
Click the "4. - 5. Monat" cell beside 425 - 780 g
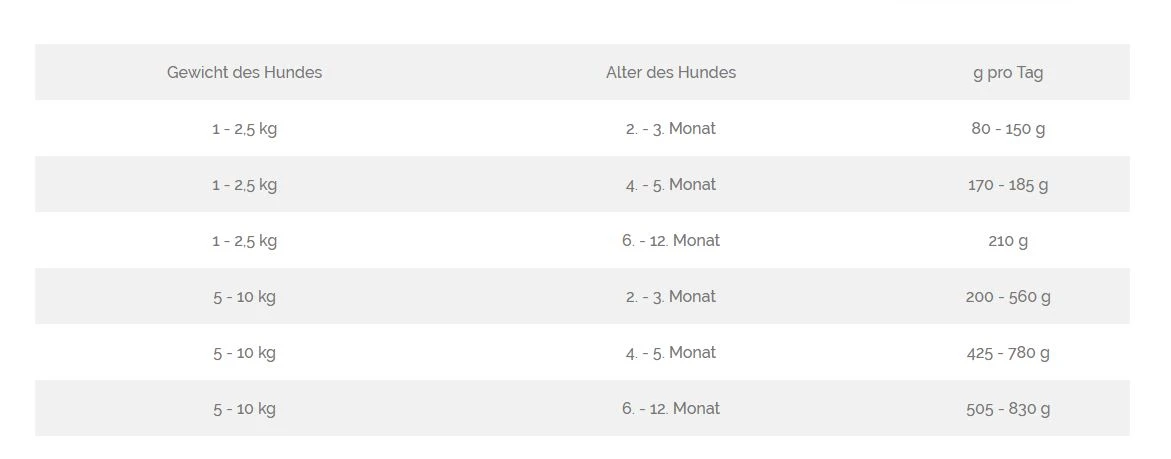tap(670, 352)
